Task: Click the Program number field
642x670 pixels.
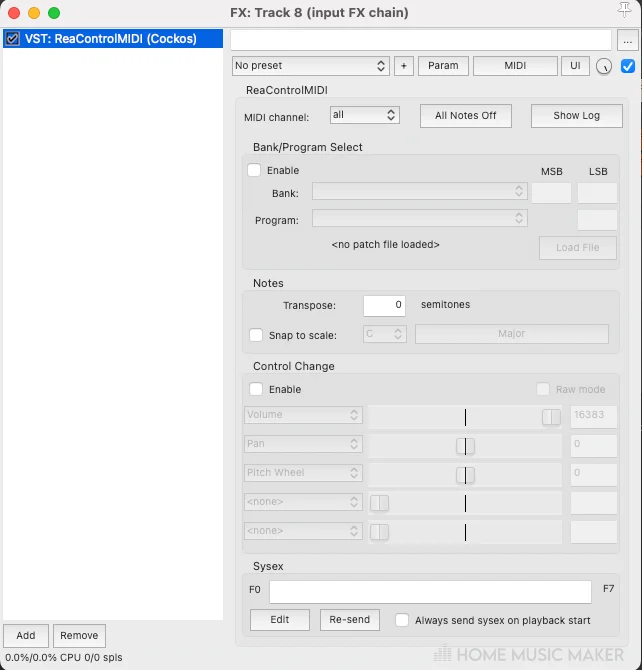Action: pyautogui.click(x=597, y=220)
